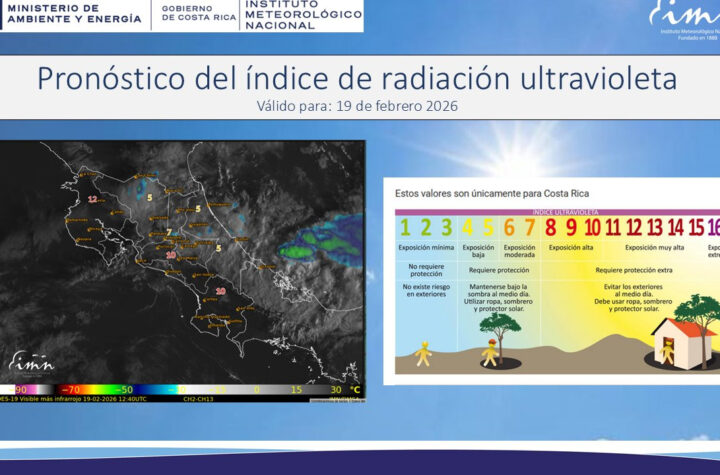Click the Ministerio de Ambiente y Energía logo
The image size is (720, 475).
tap(72, 15)
